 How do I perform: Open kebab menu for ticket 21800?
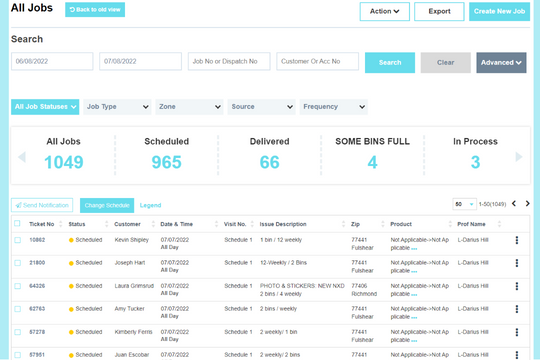517,263
